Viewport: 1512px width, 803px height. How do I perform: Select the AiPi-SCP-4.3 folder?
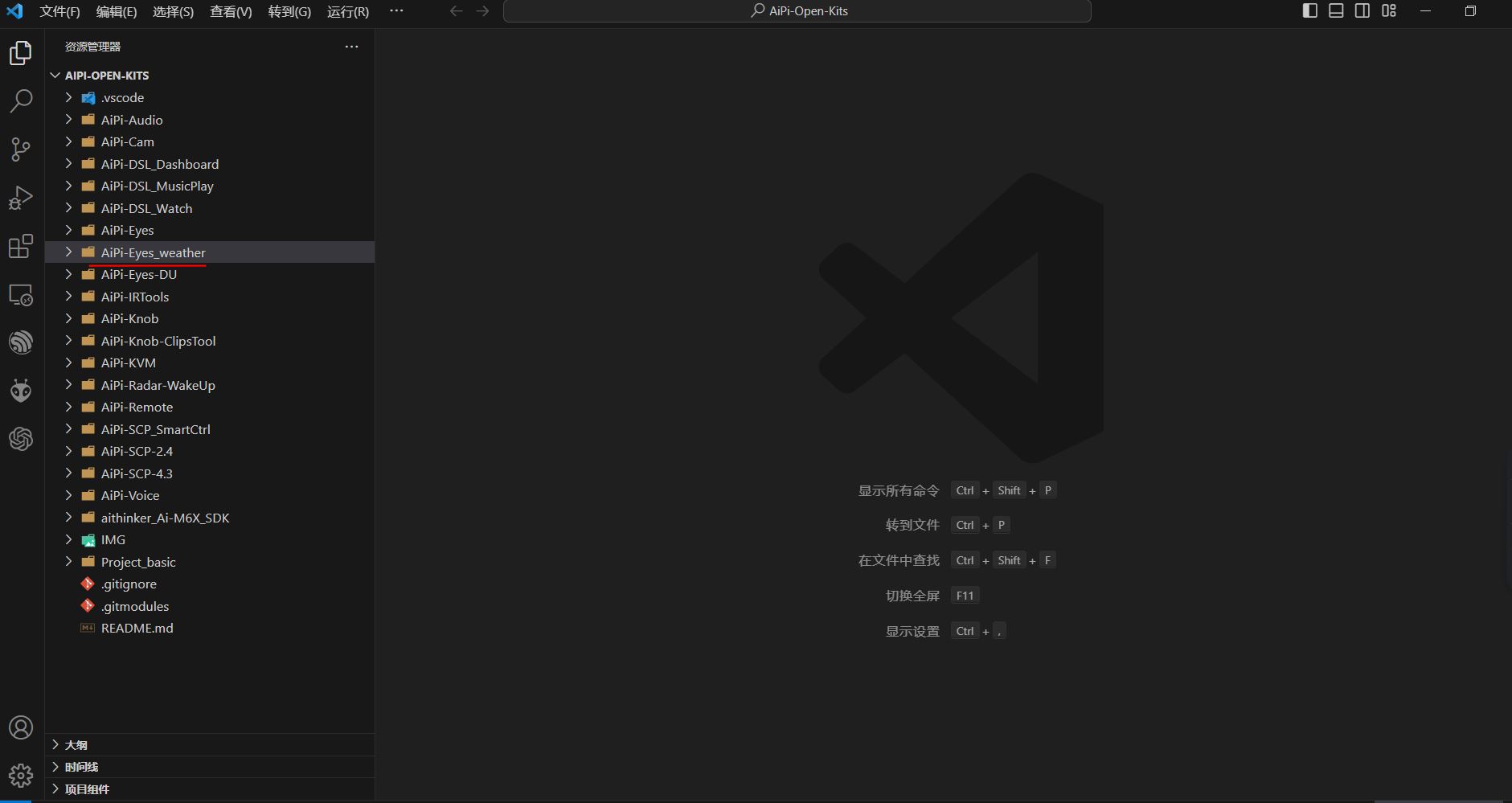[x=210, y=473]
